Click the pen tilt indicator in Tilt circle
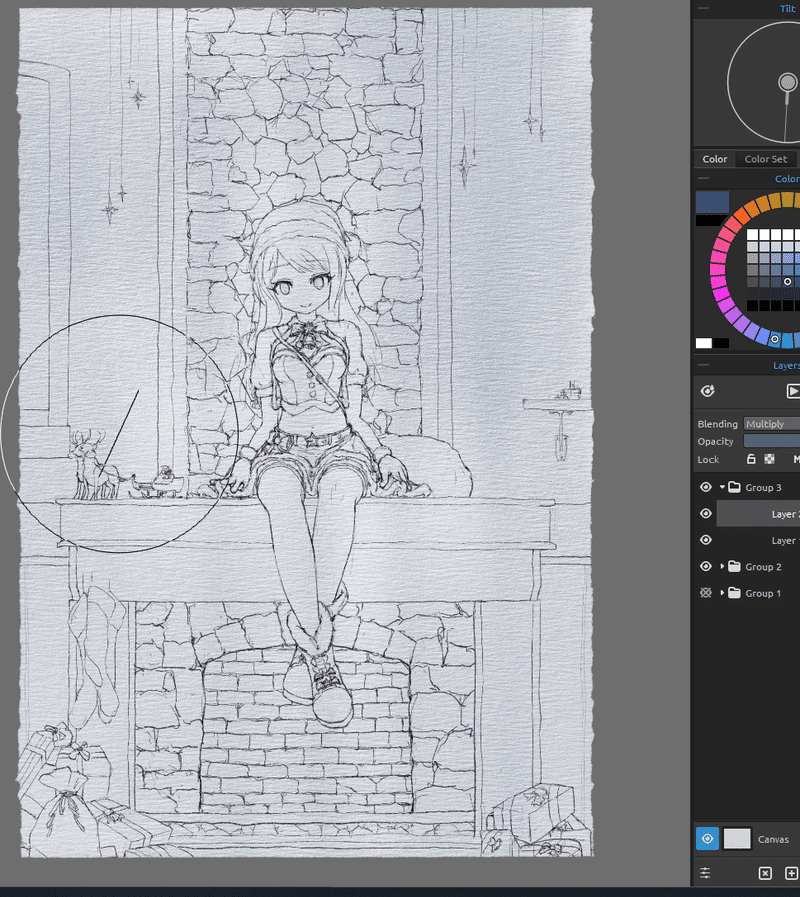 click(x=787, y=83)
